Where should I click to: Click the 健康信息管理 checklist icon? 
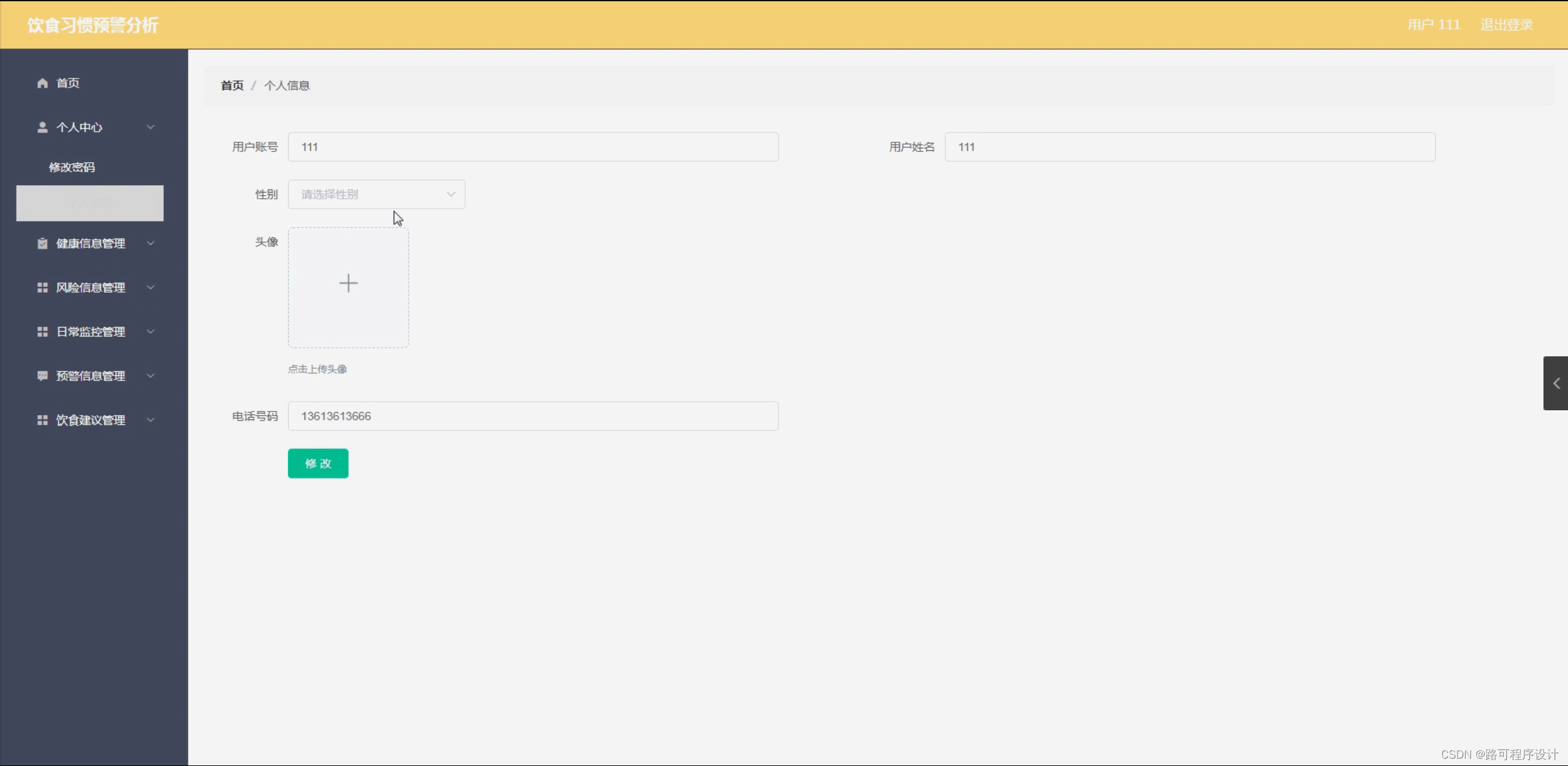[42, 243]
